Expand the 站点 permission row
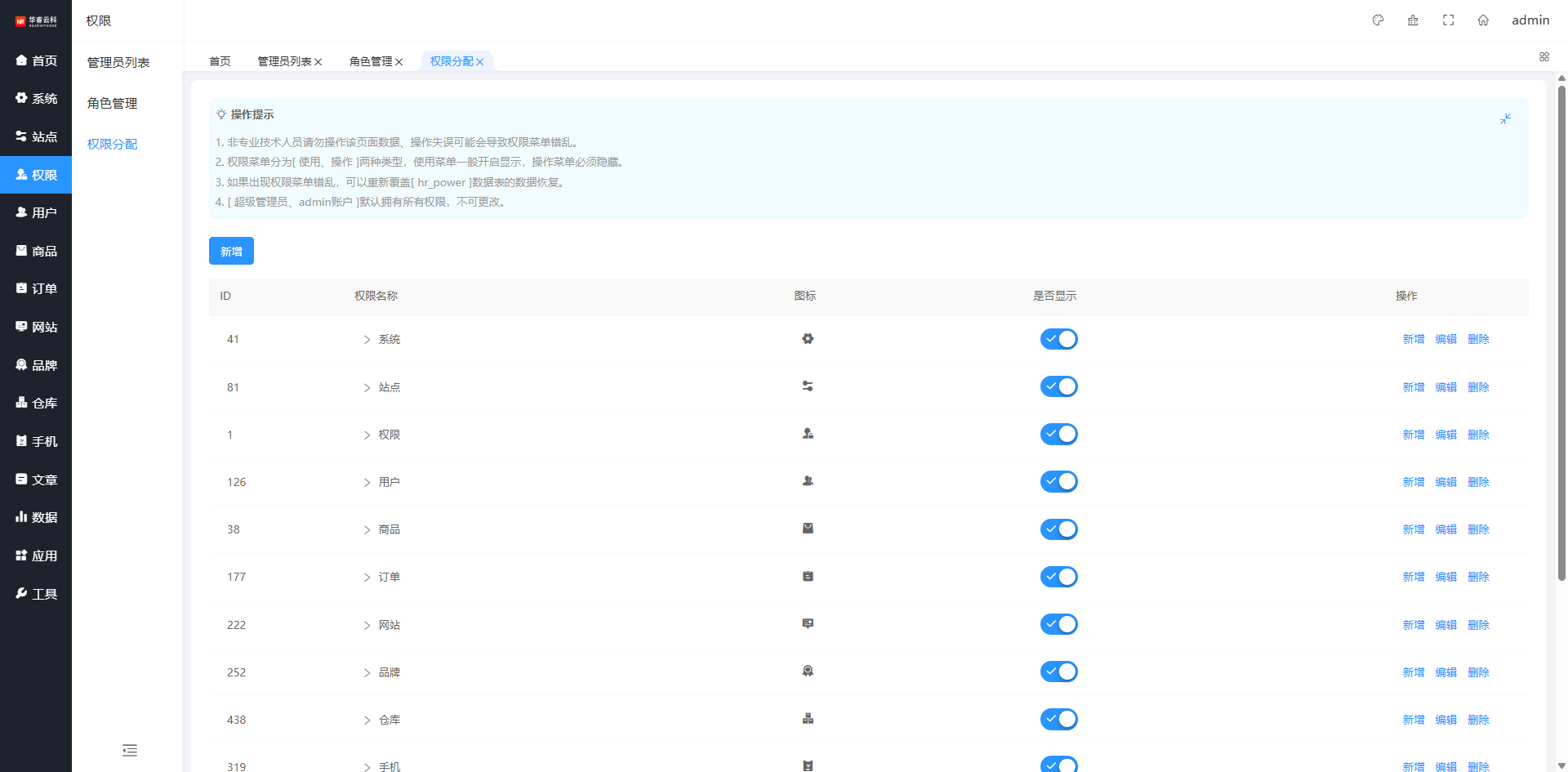 click(367, 387)
